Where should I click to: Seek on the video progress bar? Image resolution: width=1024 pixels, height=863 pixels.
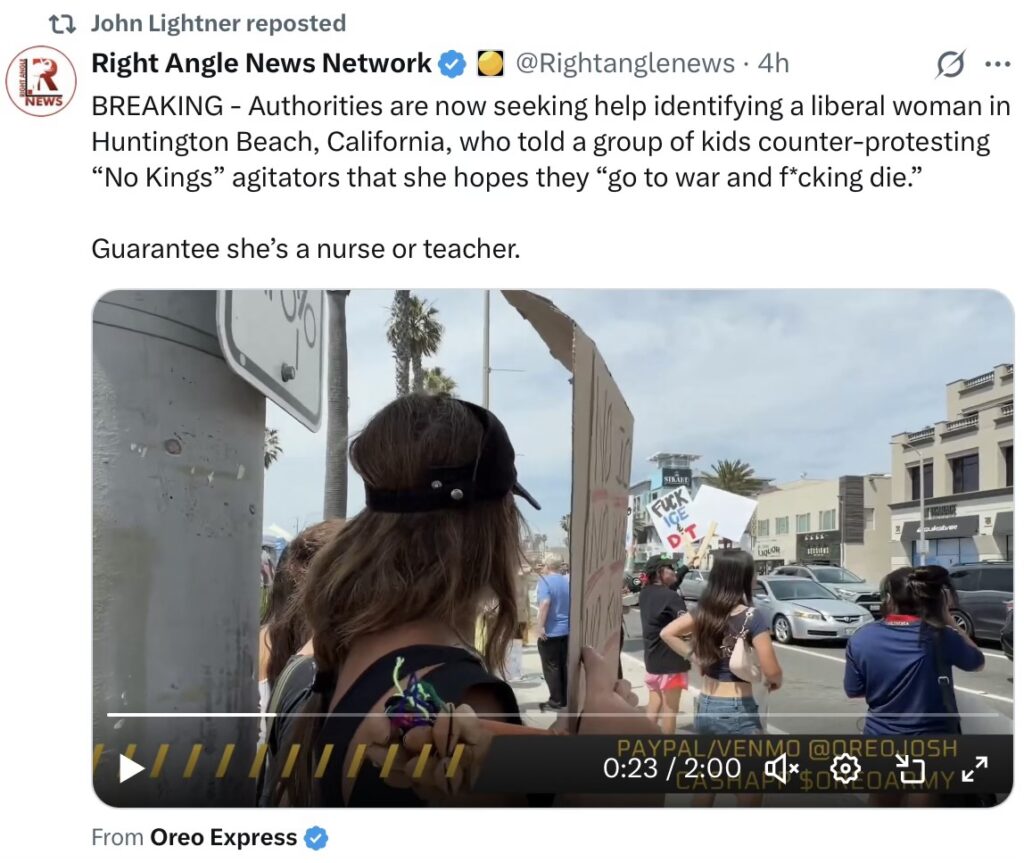tap(550, 715)
